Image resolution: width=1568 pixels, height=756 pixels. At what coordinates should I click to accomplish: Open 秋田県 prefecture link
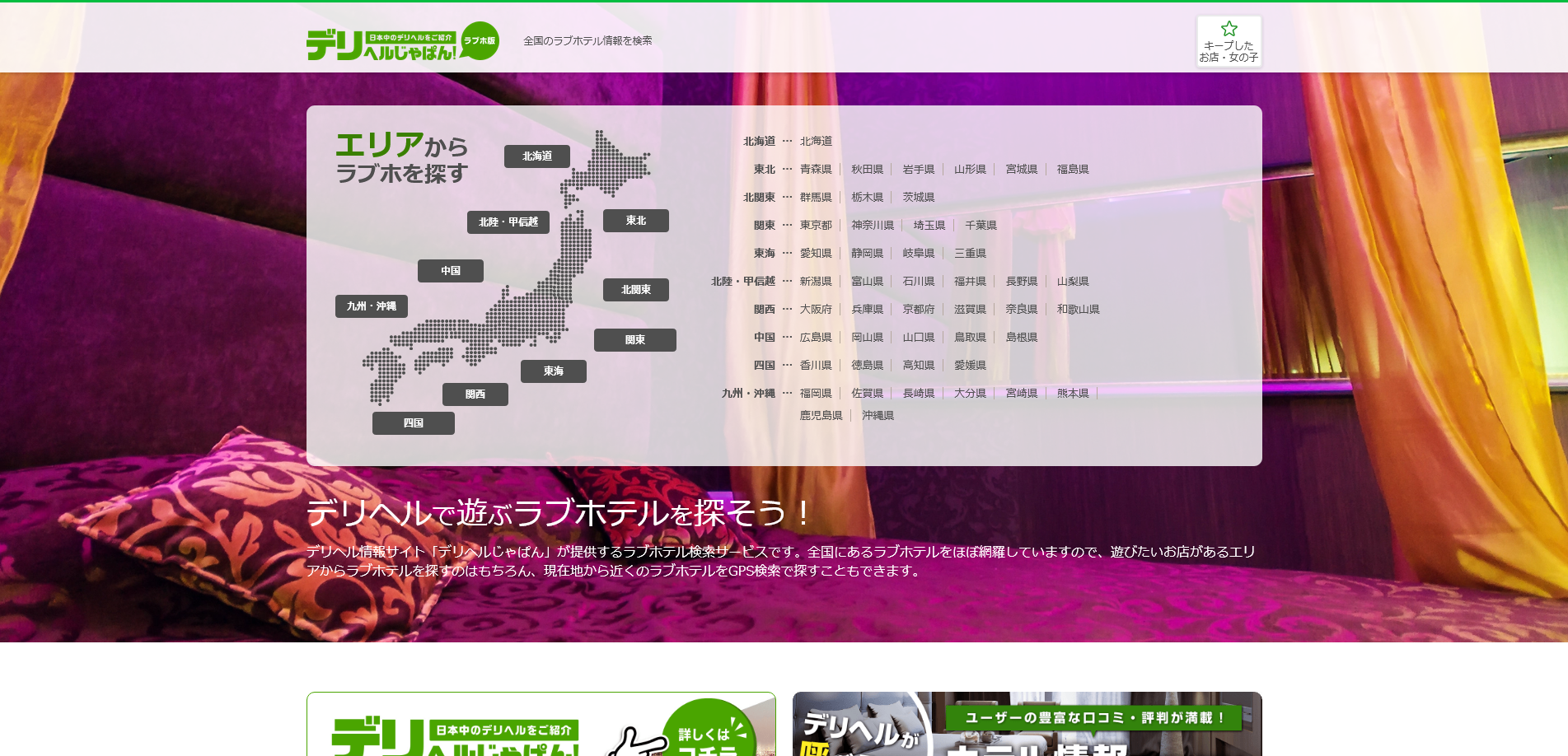pyautogui.click(x=867, y=170)
